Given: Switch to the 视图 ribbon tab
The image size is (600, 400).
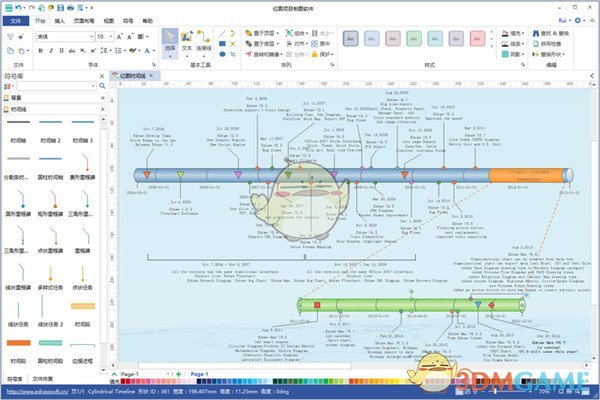Looking at the screenshot, I should coord(109,21).
